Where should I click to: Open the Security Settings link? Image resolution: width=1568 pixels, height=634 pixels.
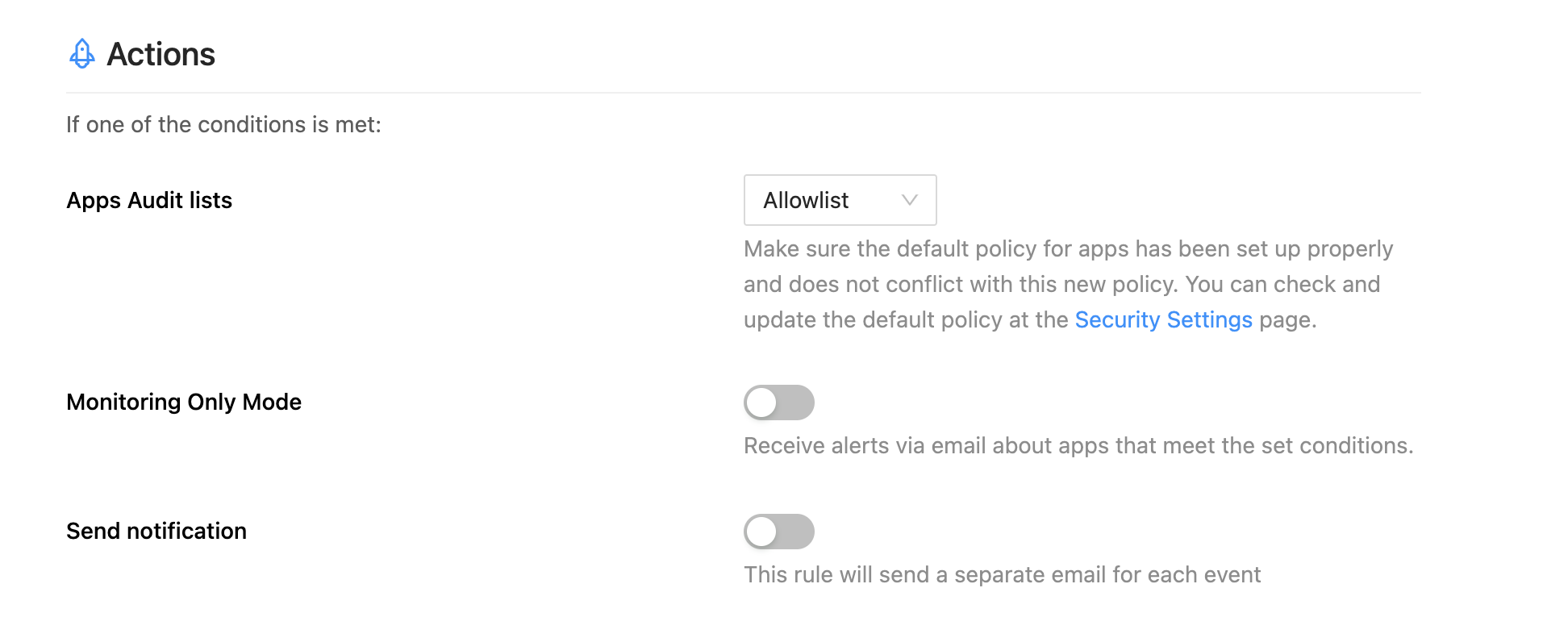[1163, 319]
